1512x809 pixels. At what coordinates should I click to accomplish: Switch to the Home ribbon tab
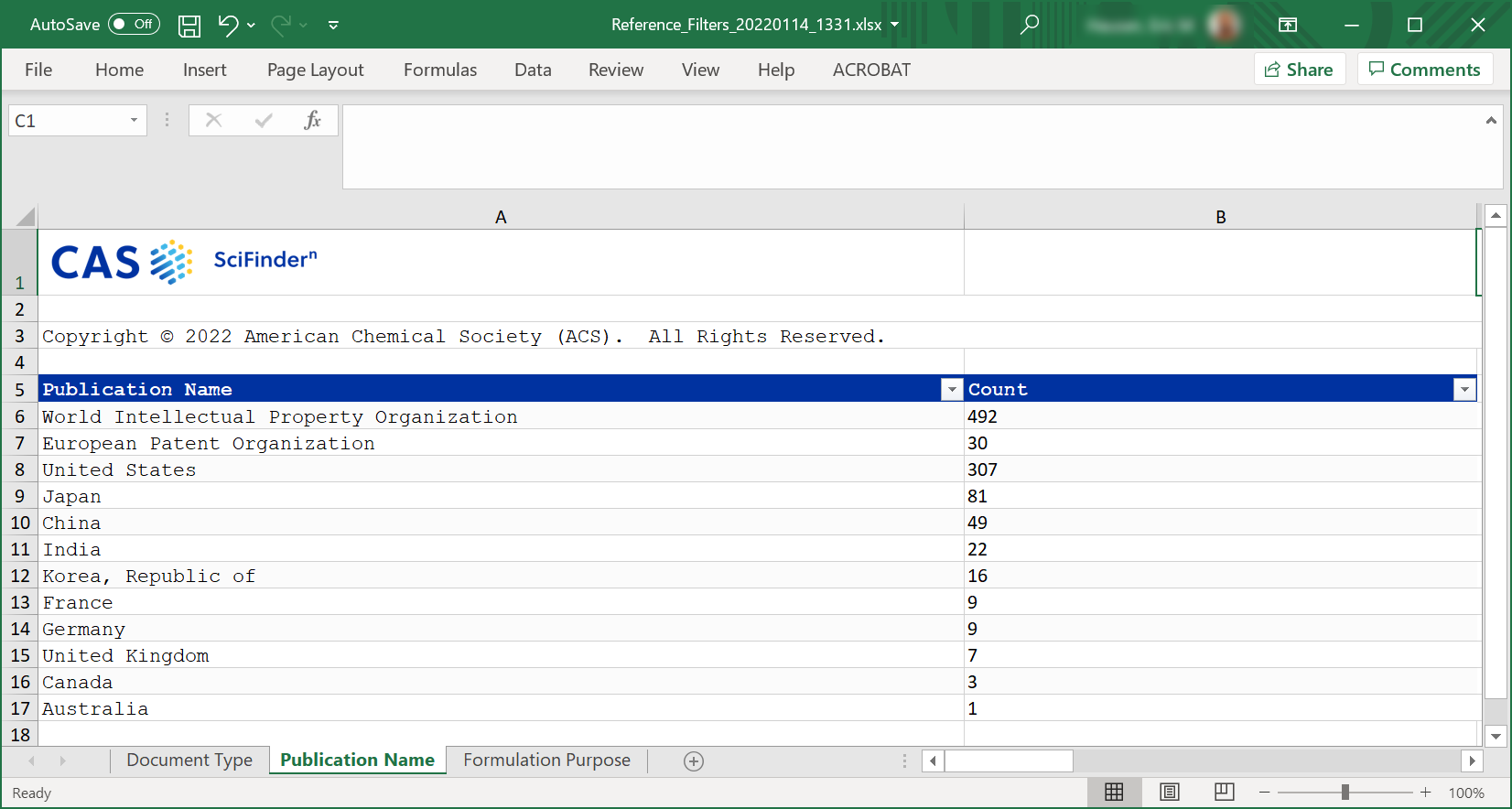coord(119,70)
